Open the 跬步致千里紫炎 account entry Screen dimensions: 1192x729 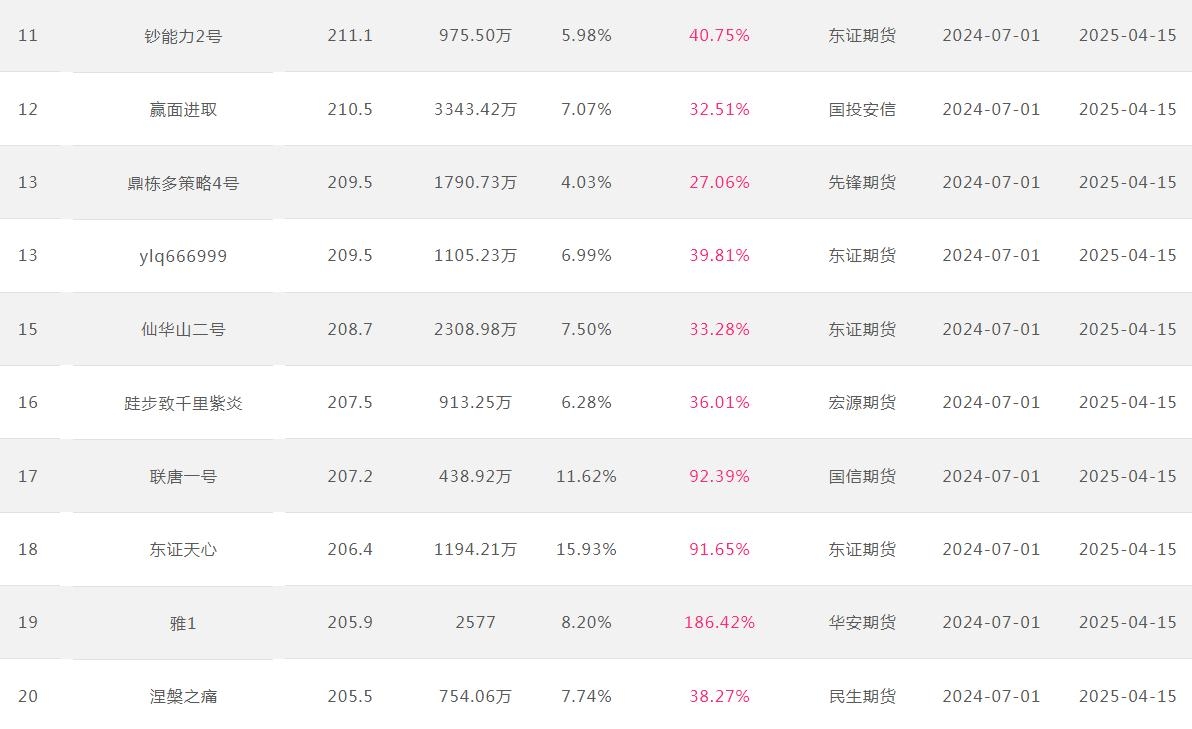pos(183,403)
